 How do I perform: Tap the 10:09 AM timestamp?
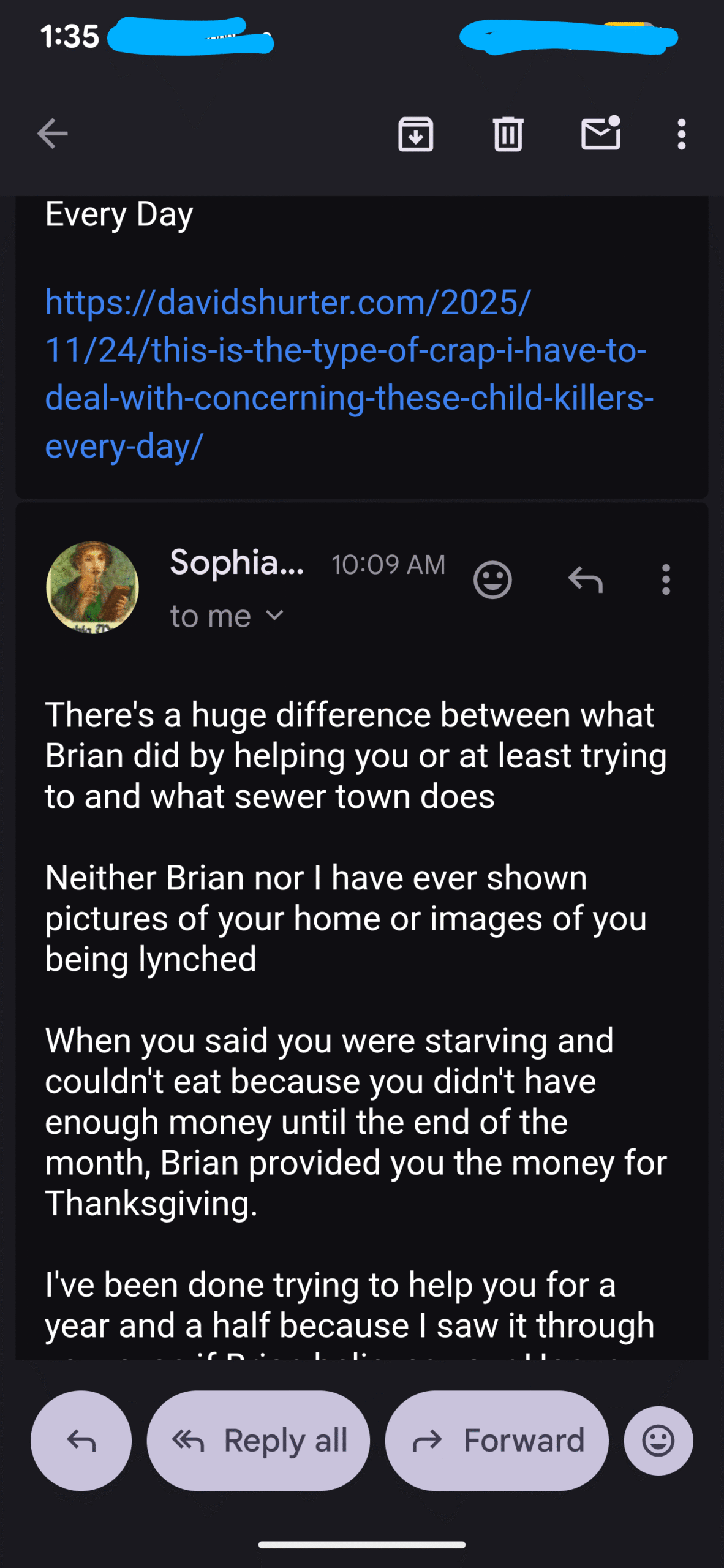388,565
